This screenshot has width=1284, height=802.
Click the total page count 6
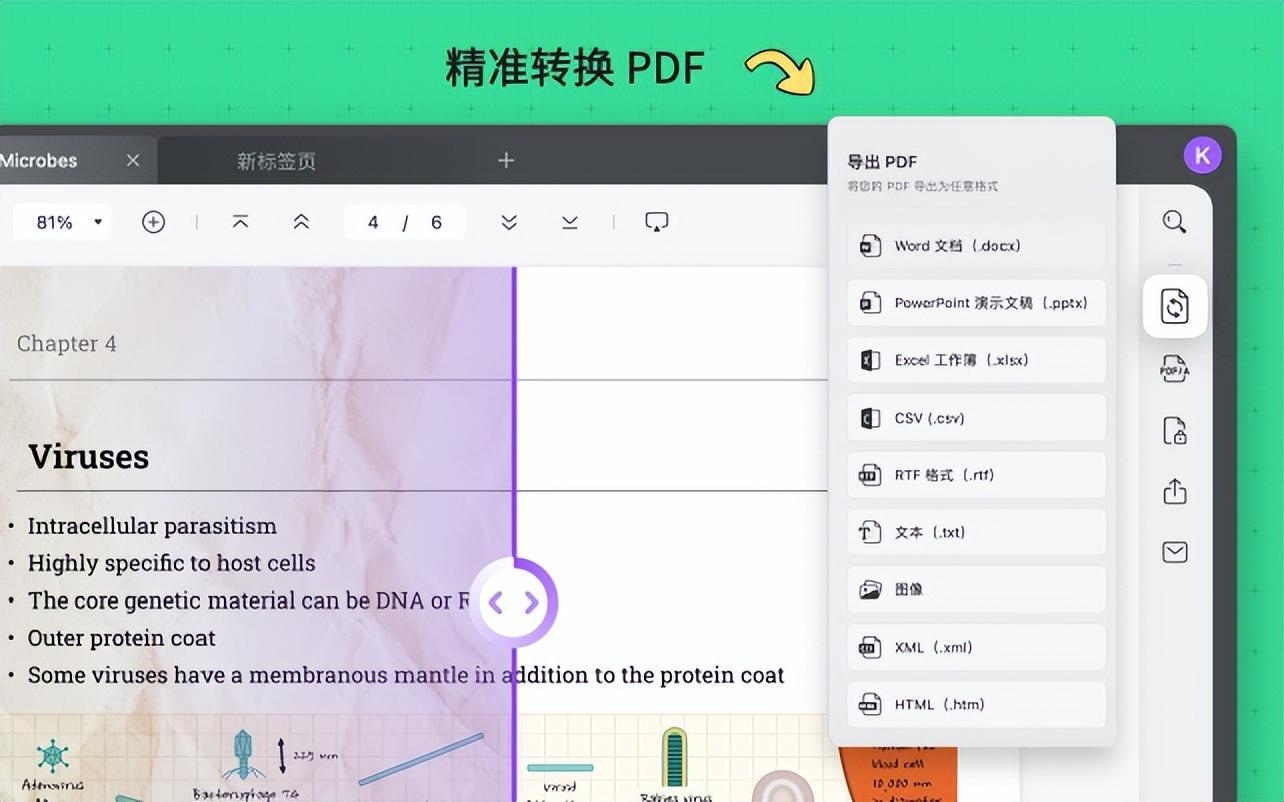click(x=436, y=222)
